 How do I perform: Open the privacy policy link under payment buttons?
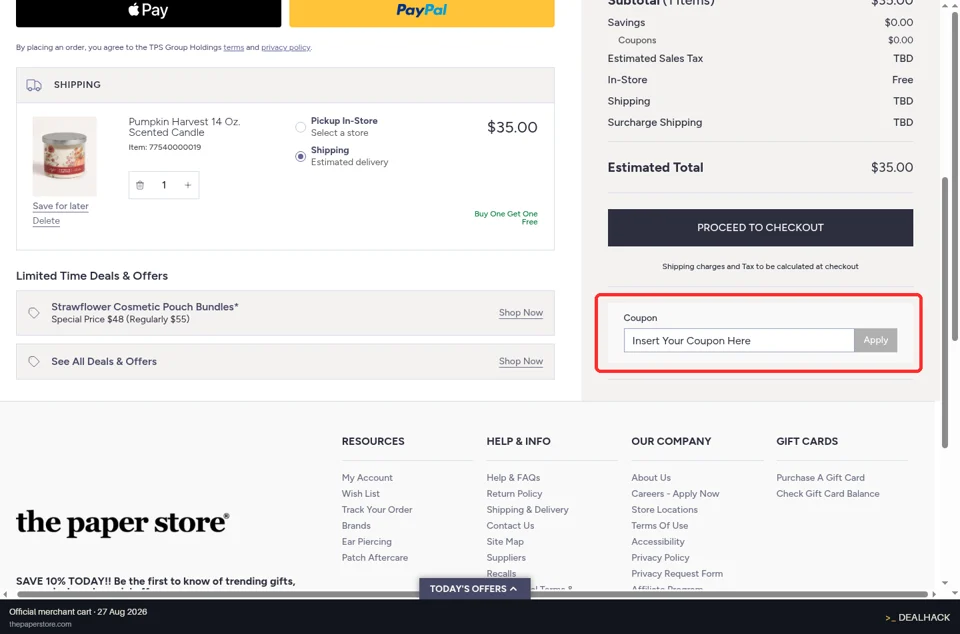pyautogui.click(x=285, y=47)
